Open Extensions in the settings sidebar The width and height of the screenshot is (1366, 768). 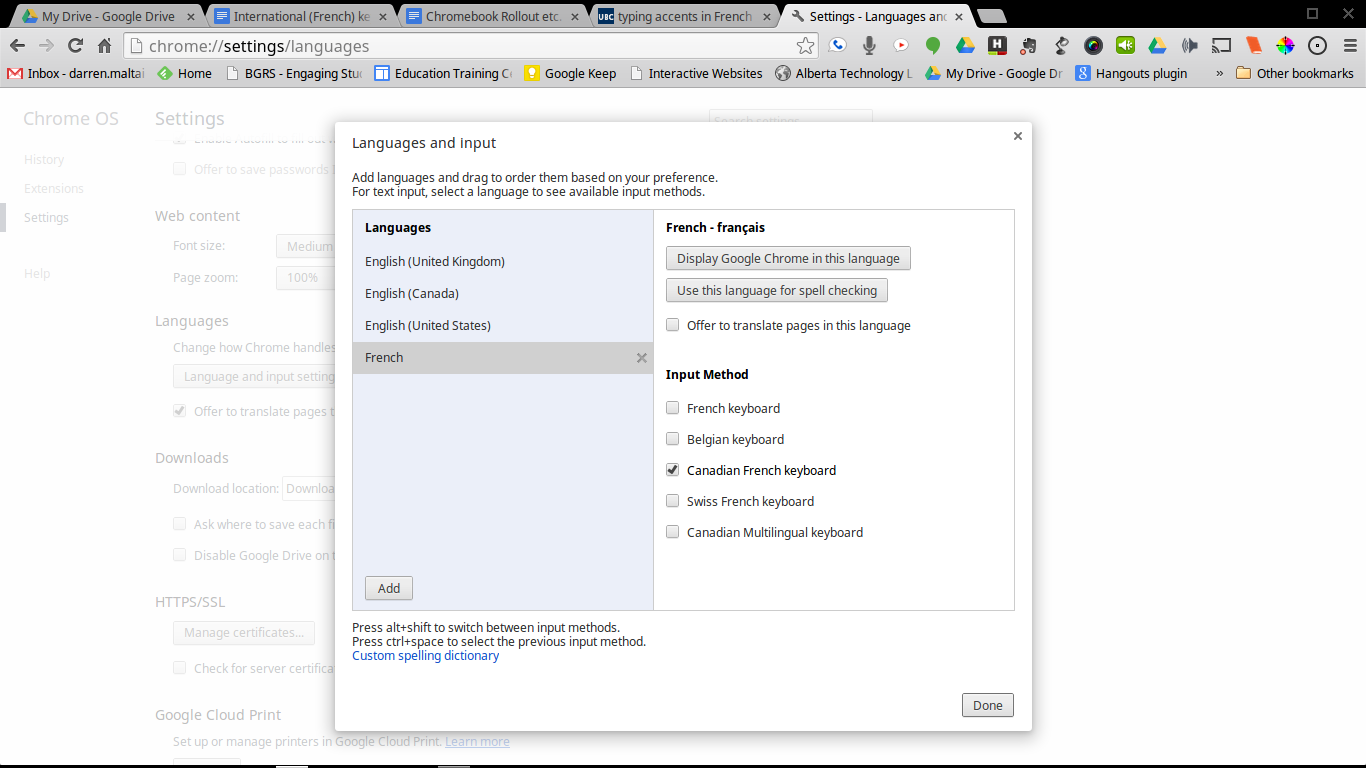click(x=54, y=189)
